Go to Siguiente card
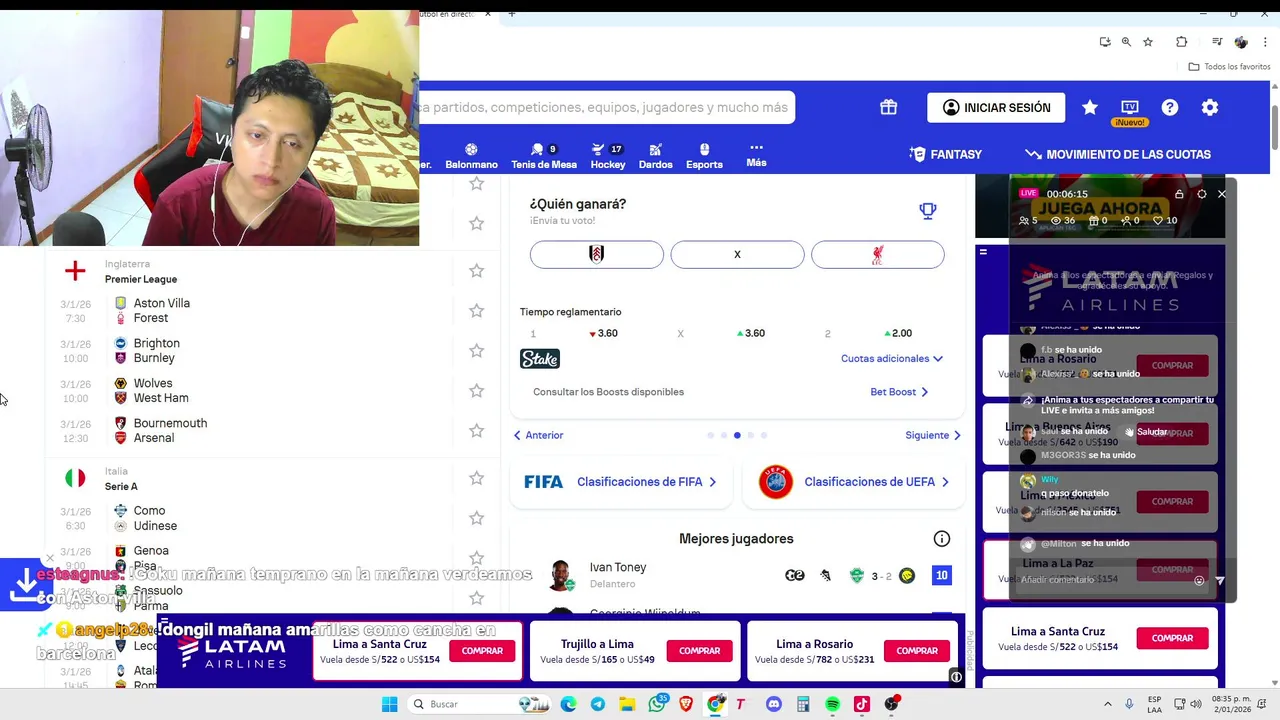The width and height of the screenshot is (1280, 720). click(933, 435)
